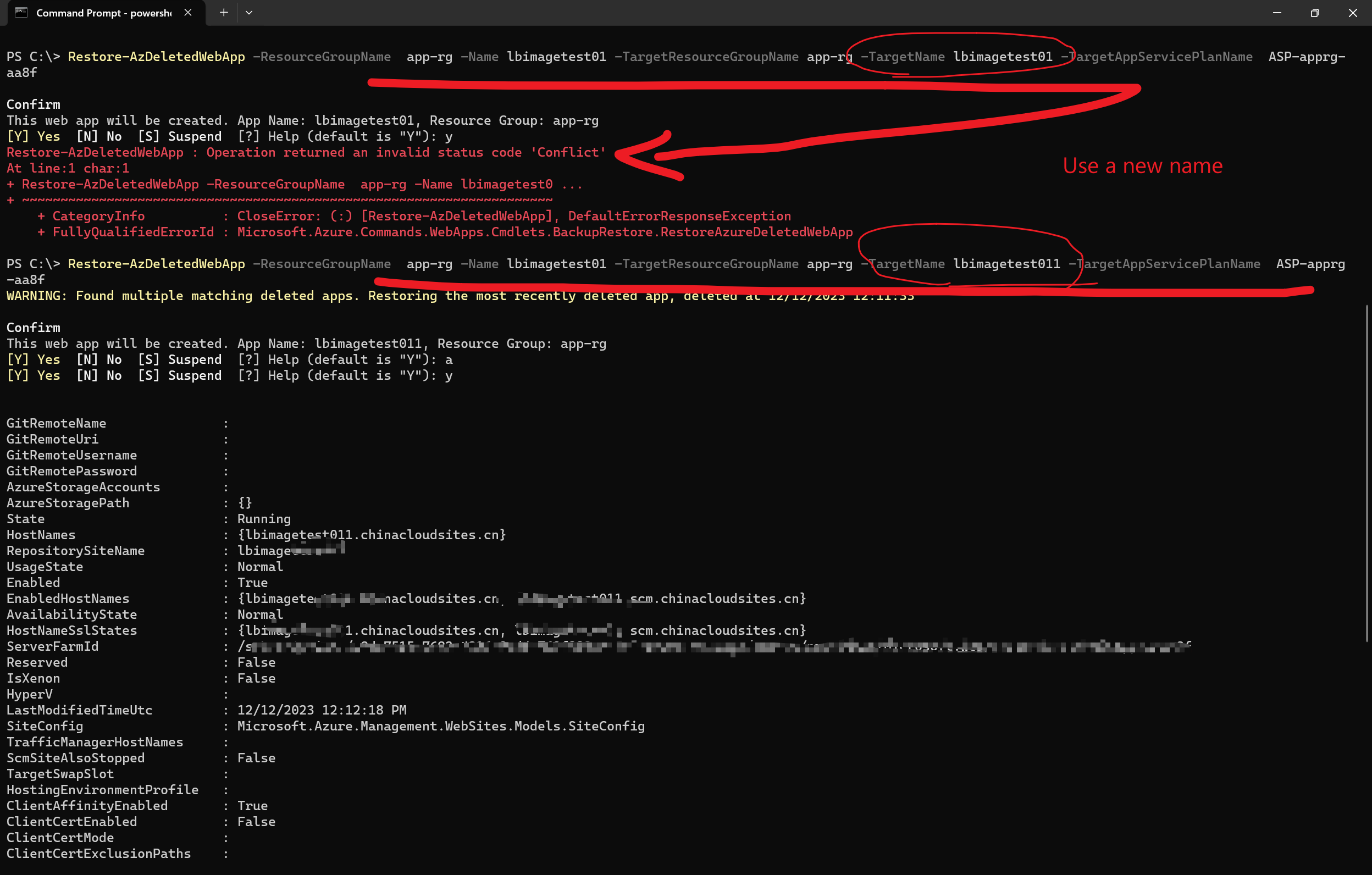Restore down the terminal window
Screen dimensions: 1372x875
click(x=1314, y=13)
